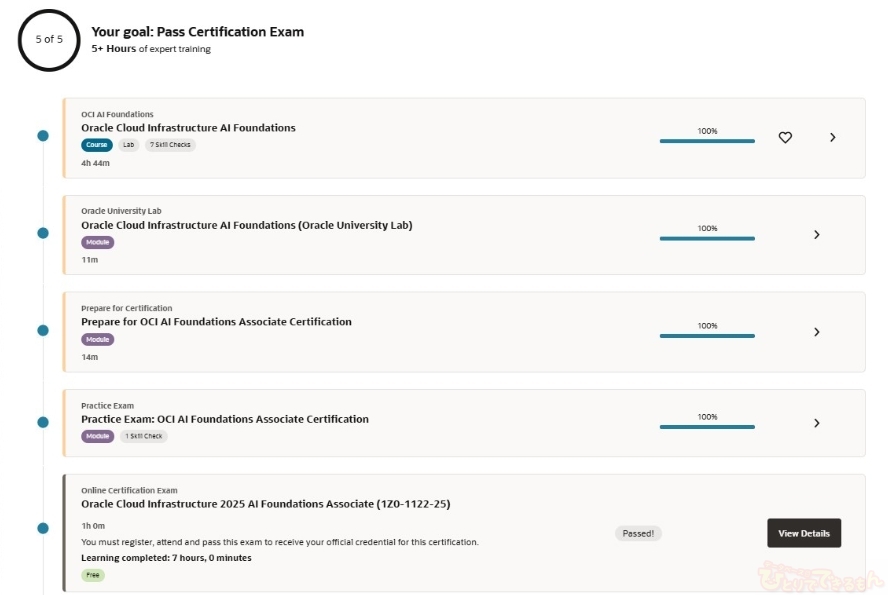Select the first timeline dot for AI Foundations
This screenshot has width=888, height=595.
tap(43, 135)
